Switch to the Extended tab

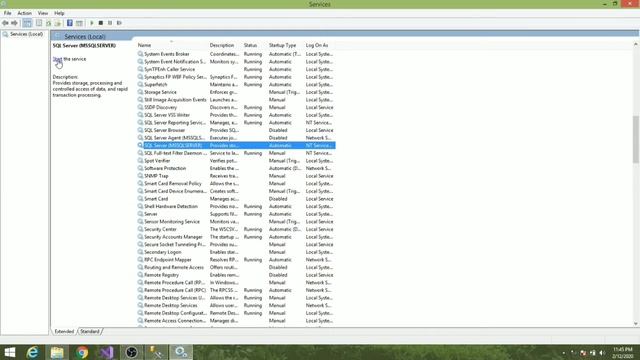coord(64,331)
